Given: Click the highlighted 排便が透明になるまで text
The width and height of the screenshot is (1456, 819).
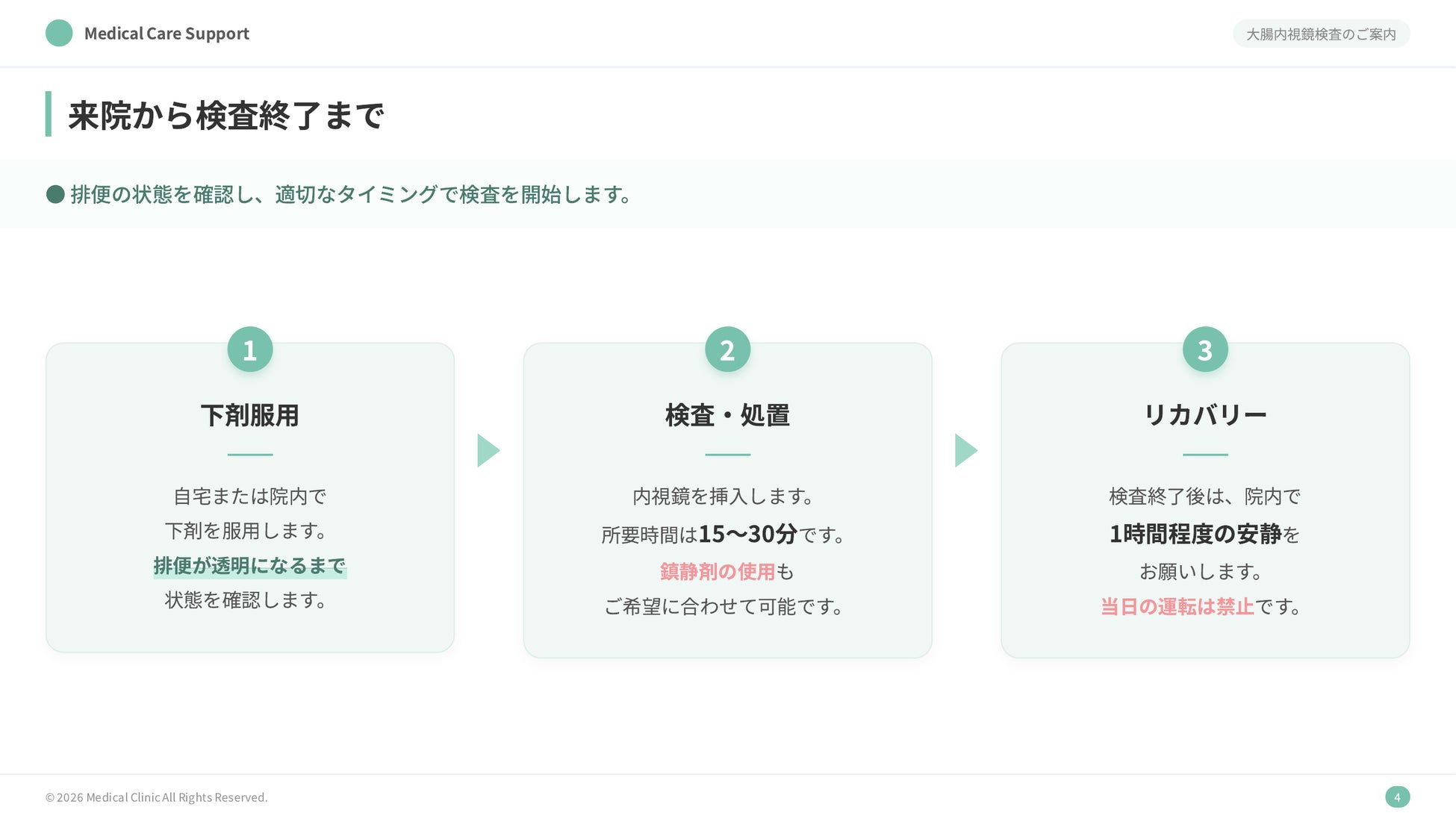Looking at the screenshot, I should pos(249,566).
